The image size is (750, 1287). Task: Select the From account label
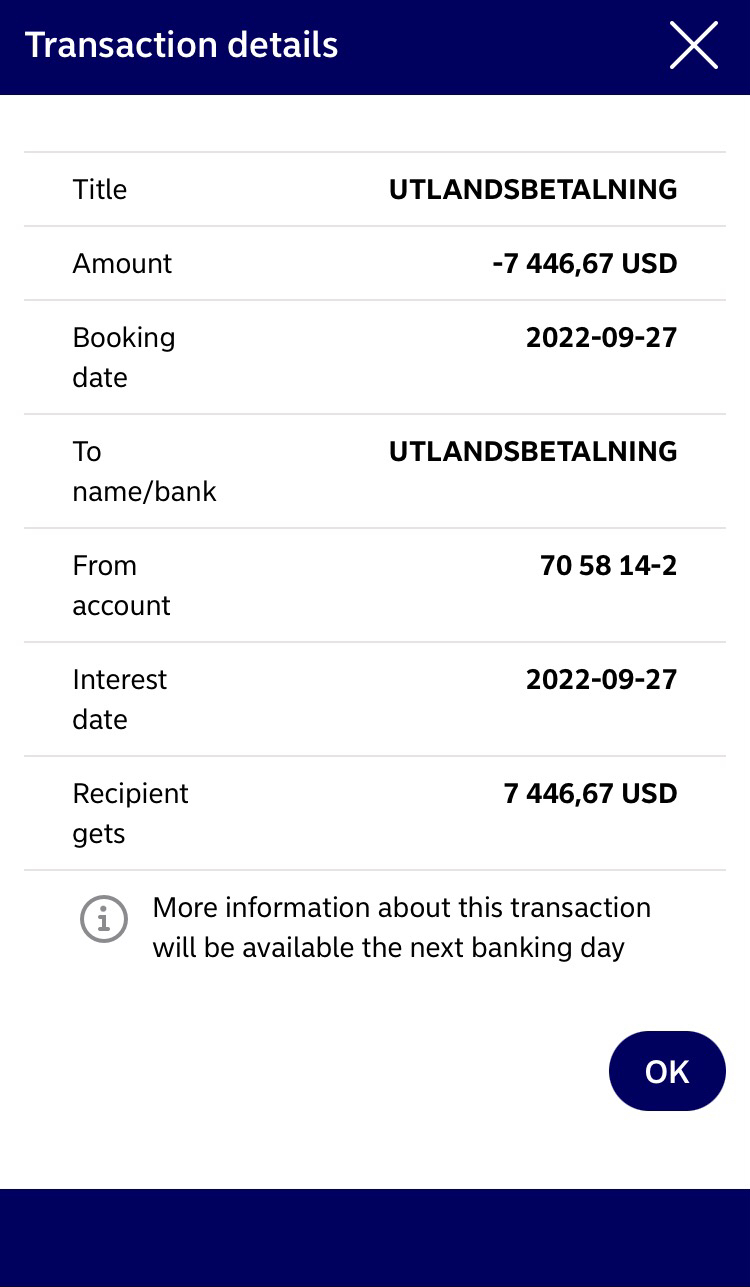click(x=121, y=585)
